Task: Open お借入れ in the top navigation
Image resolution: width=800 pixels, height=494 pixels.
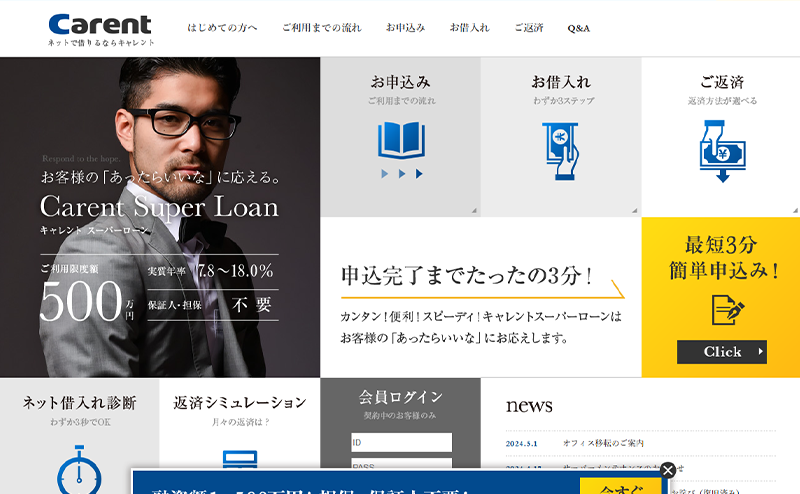Action: 469,28
